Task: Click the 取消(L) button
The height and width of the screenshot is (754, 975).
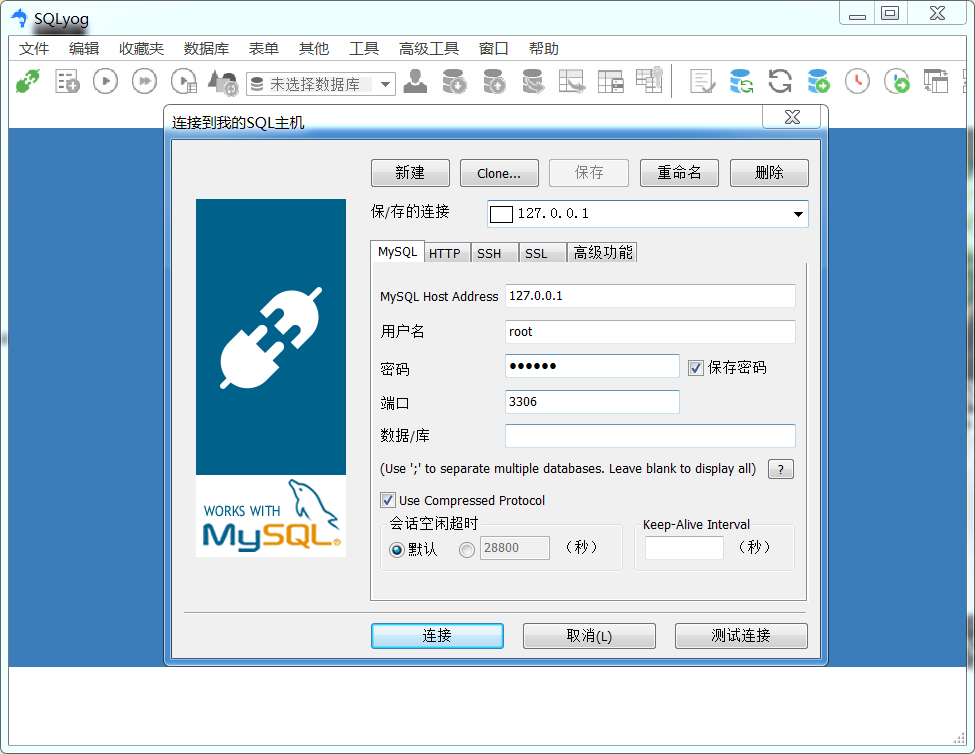Action: coord(589,636)
